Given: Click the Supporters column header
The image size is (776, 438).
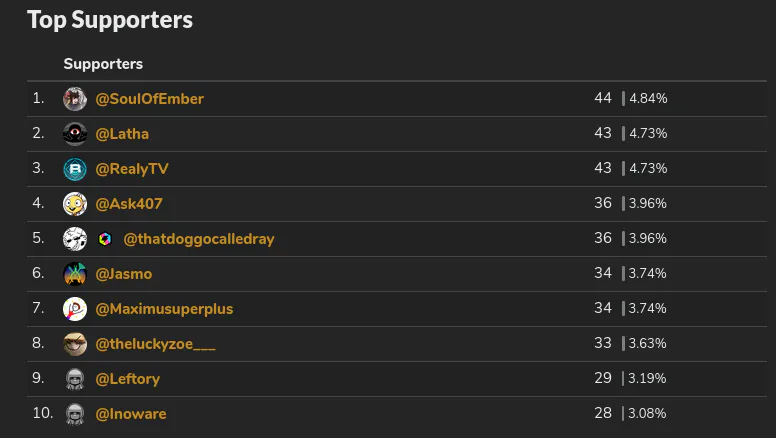Looking at the screenshot, I should point(103,64).
